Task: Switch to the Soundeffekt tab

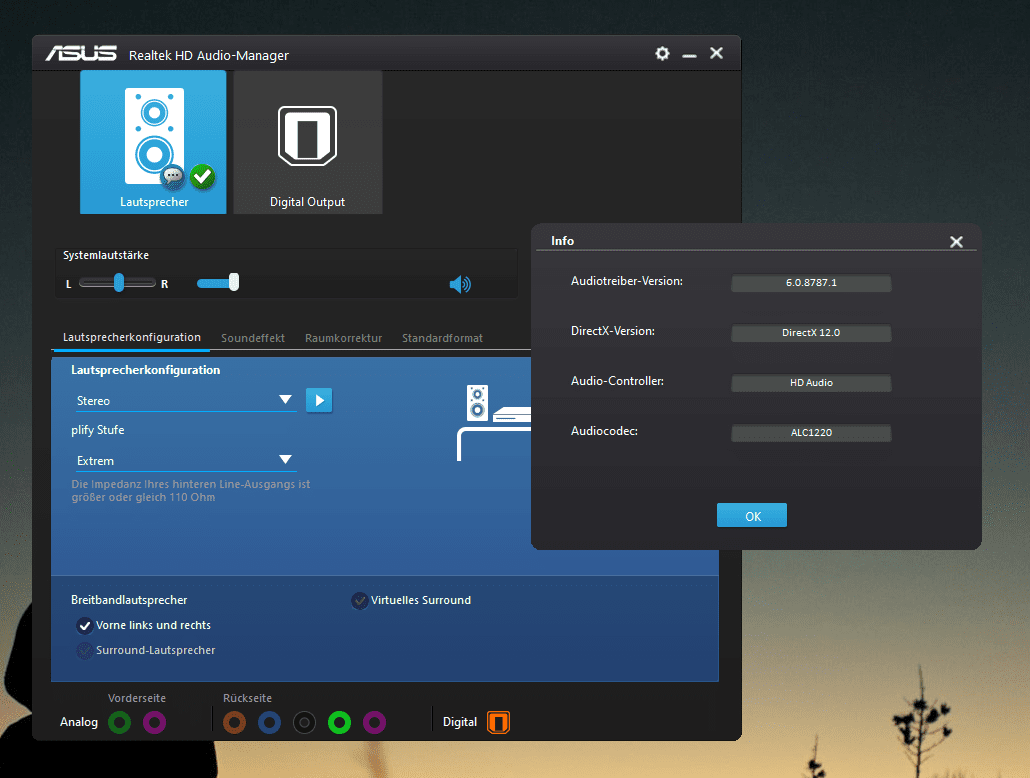Action: coord(253,338)
